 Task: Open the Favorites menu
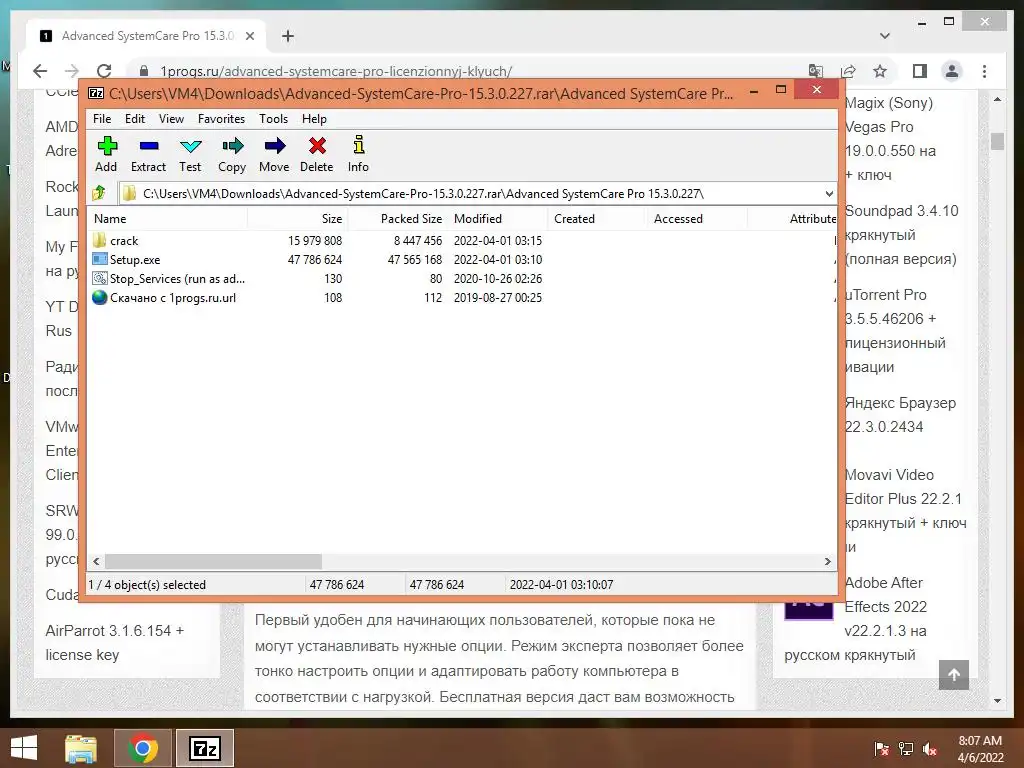pyautogui.click(x=221, y=119)
